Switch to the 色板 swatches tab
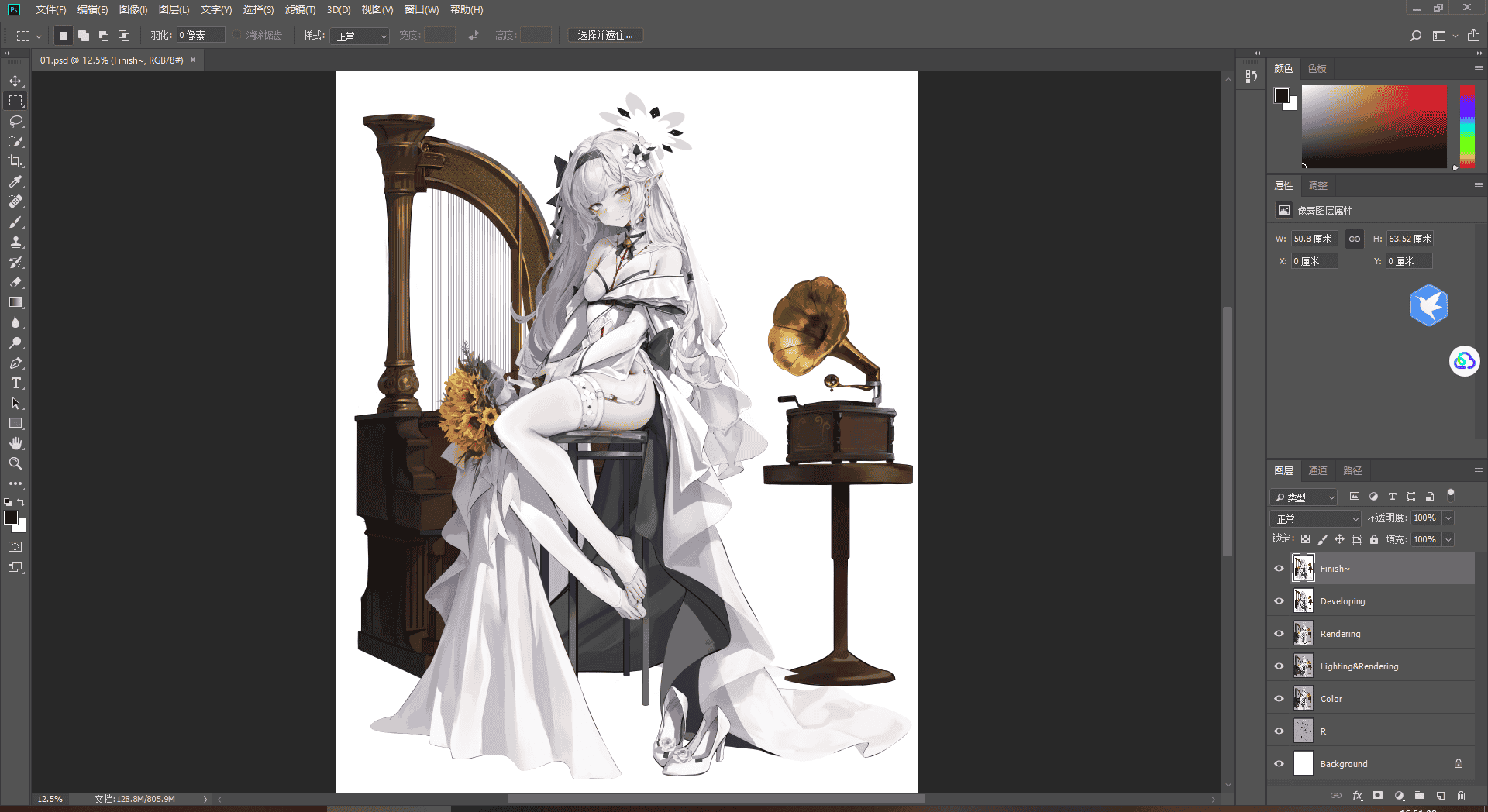The height and width of the screenshot is (812, 1488). point(1317,69)
